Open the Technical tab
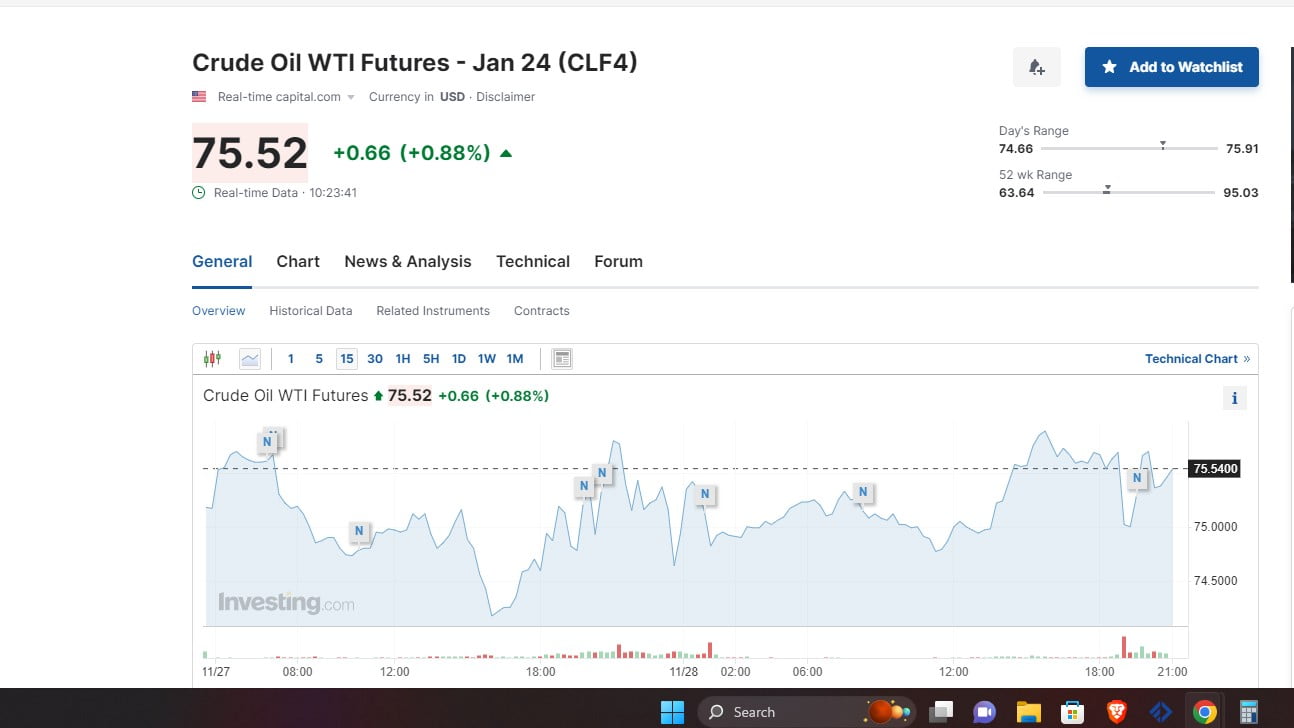 tap(533, 262)
